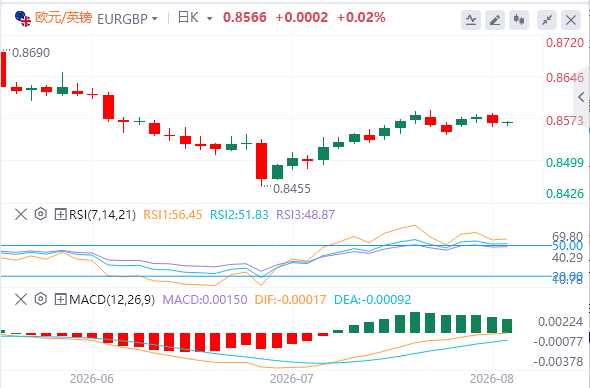The image size is (590, 388).
Task: Remove the MACD indicator panel
Action: coord(21,300)
